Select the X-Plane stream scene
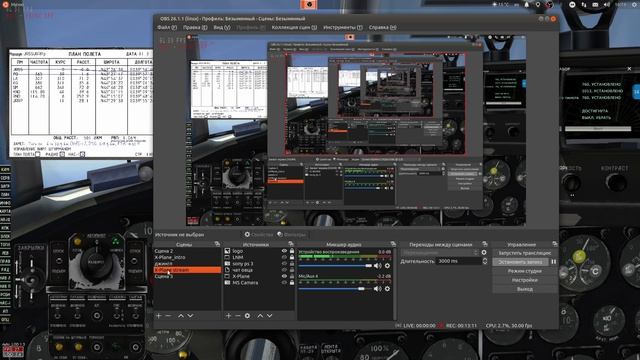 click(187, 270)
